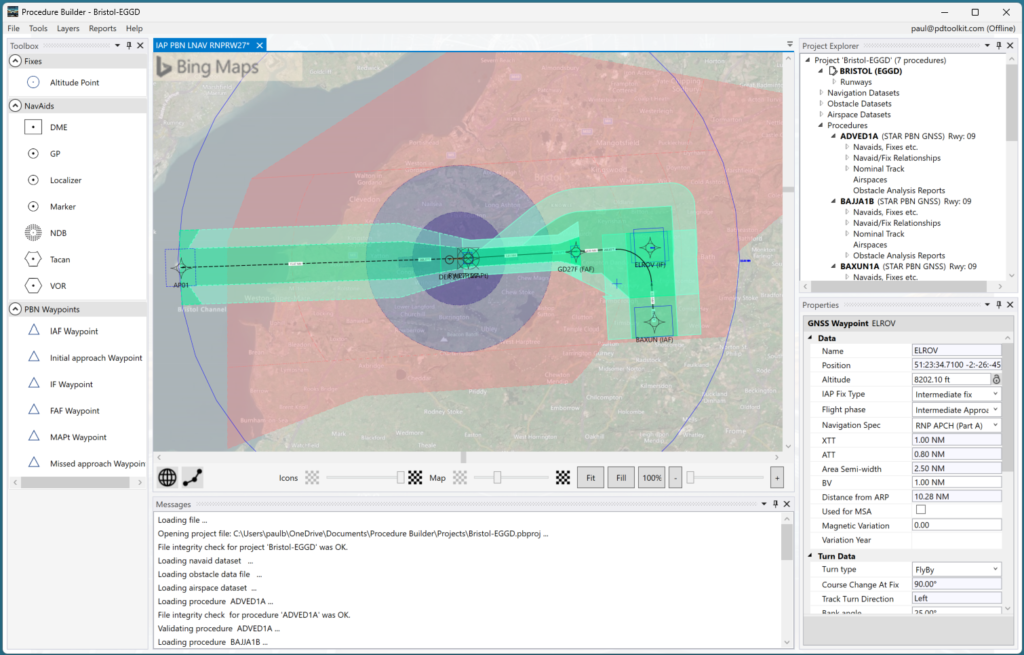Click the zoom out minus button
The width and height of the screenshot is (1024, 655).
click(x=675, y=477)
